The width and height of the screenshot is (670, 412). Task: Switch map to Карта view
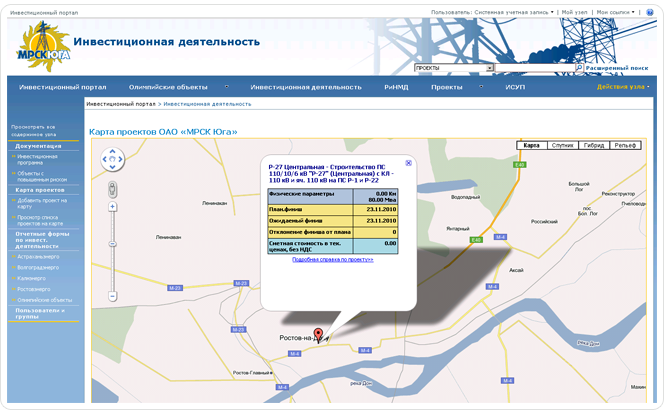pos(531,145)
